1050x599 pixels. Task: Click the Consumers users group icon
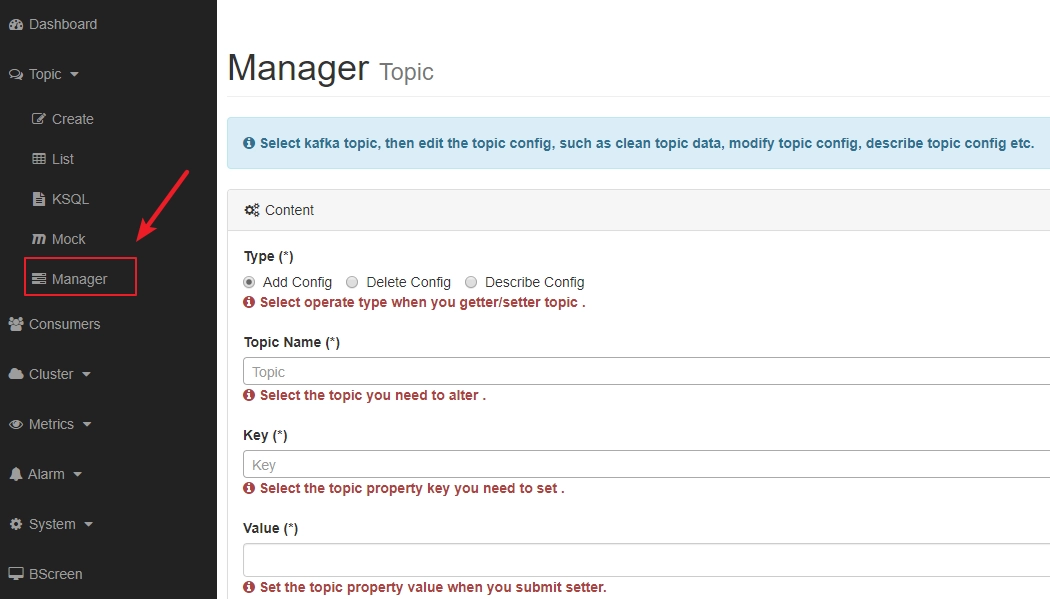[16, 324]
